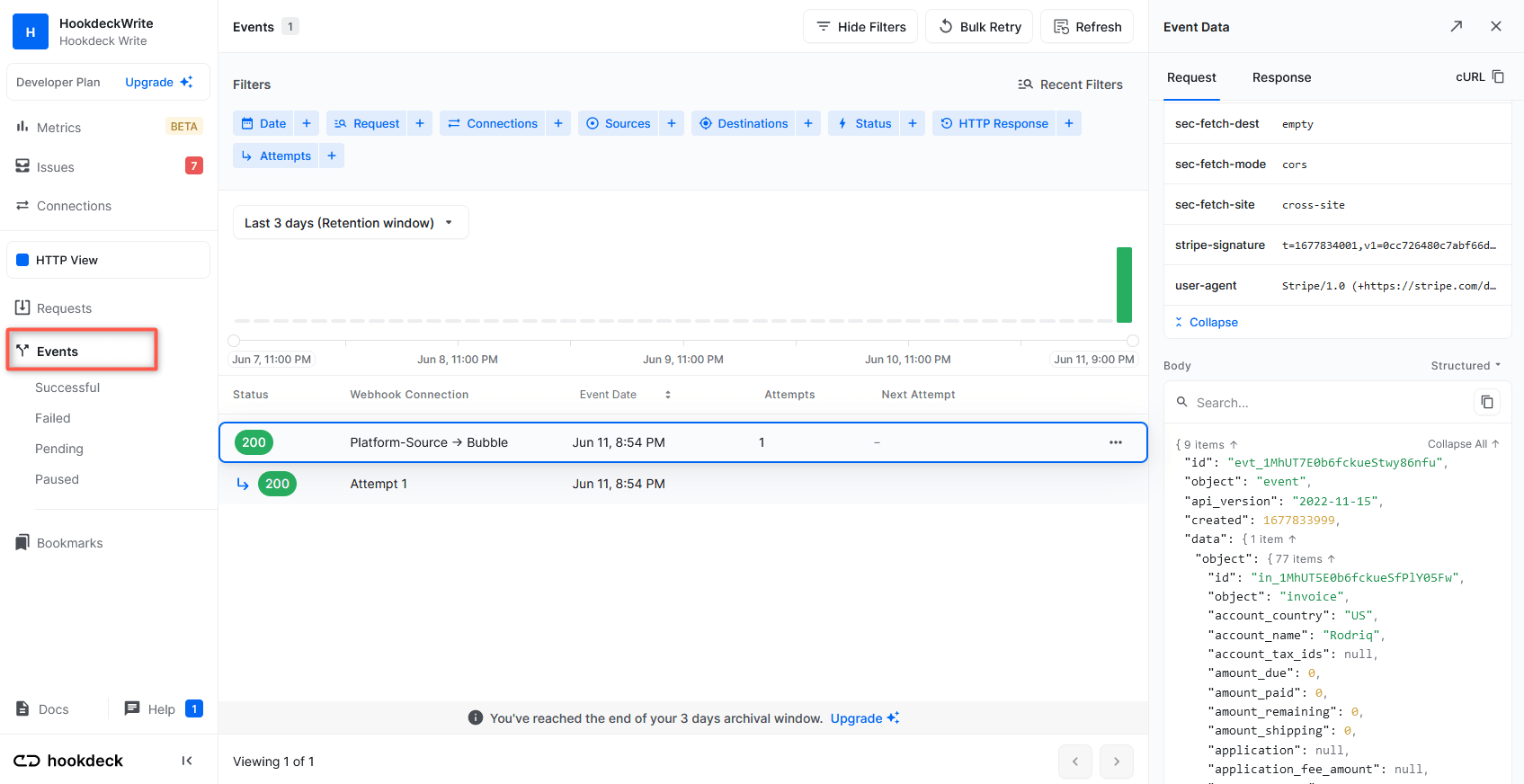Image resolution: width=1524 pixels, height=784 pixels.
Task: Click the Destinations filter chip
Action: tap(744, 123)
